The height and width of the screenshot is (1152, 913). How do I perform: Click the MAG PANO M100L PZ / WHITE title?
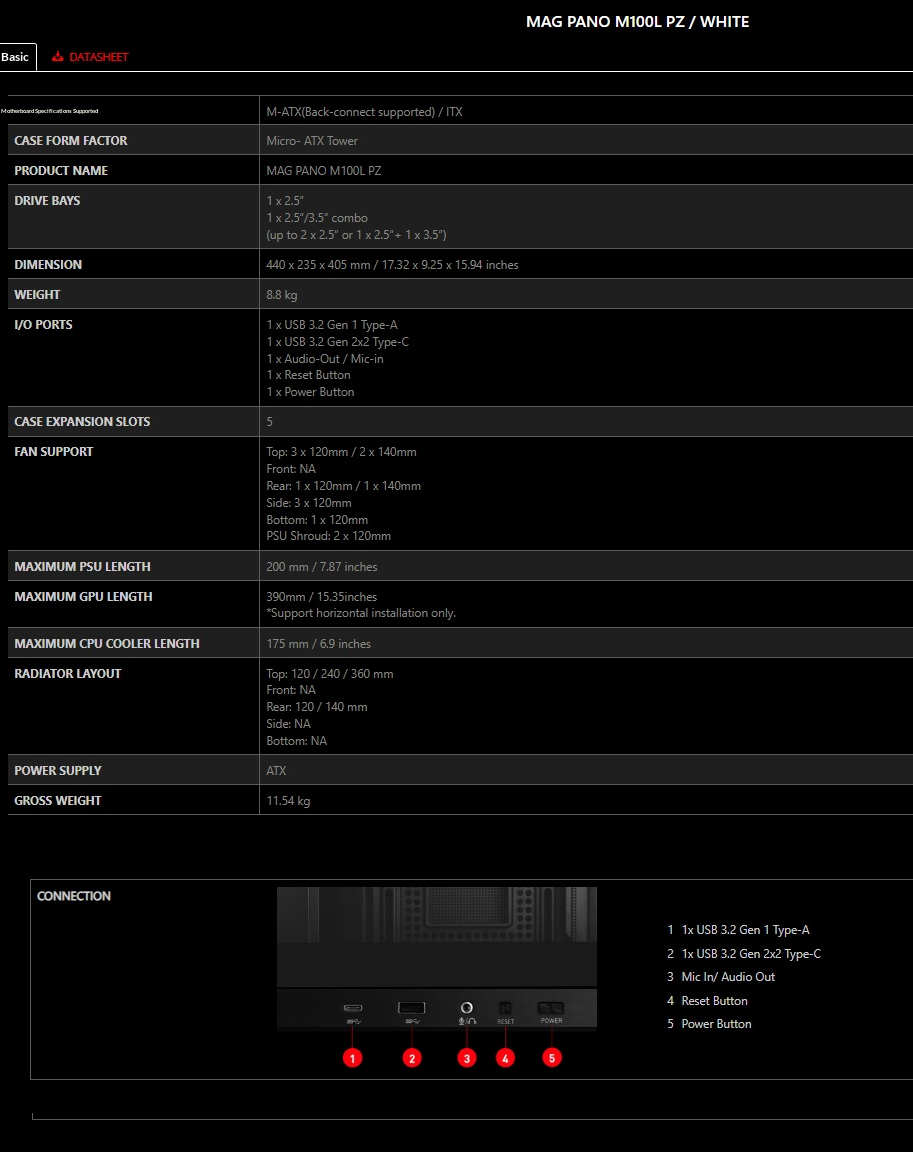pyautogui.click(x=638, y=22)
